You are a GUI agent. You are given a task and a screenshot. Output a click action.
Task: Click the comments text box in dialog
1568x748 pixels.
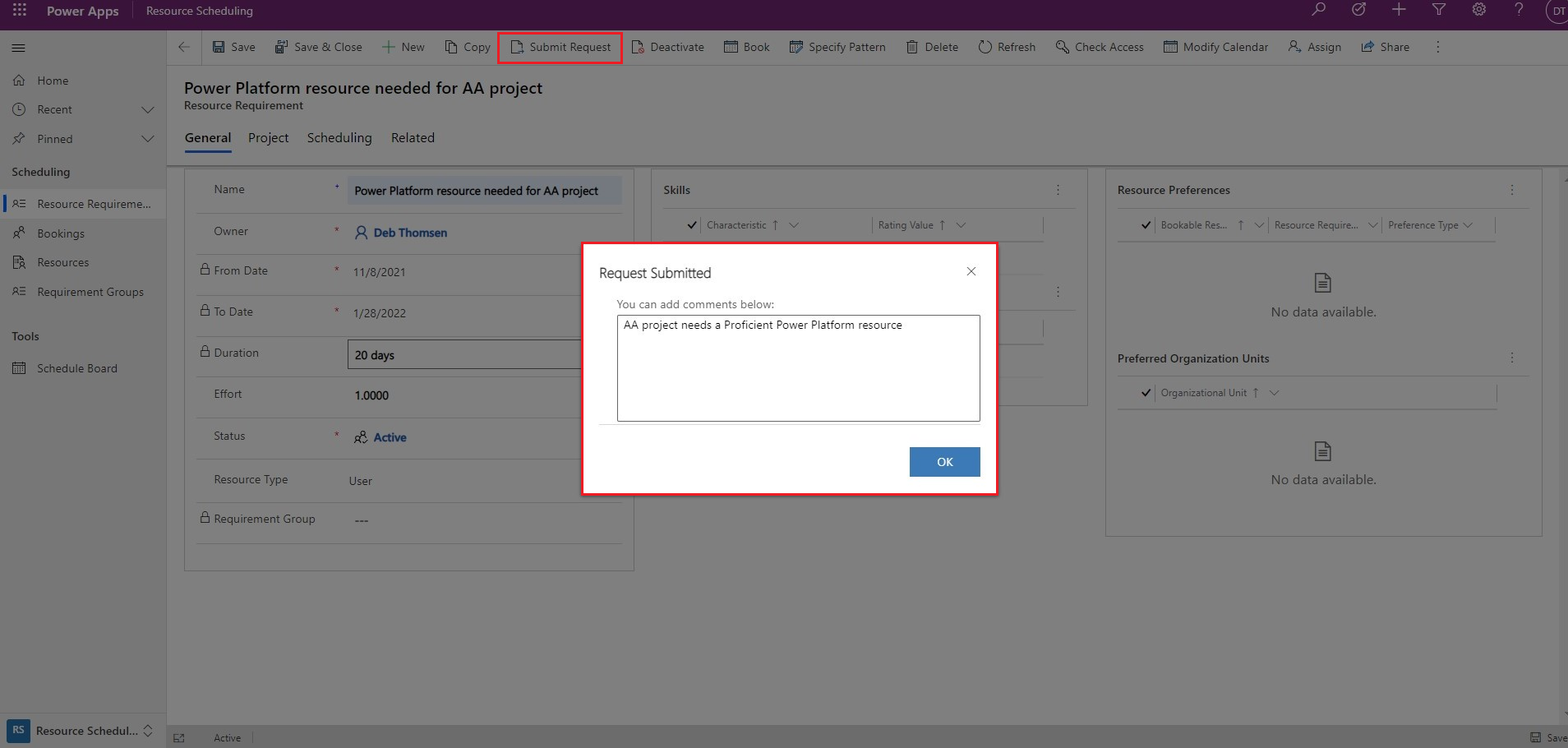pyautogui.click(x=798, y=368)
